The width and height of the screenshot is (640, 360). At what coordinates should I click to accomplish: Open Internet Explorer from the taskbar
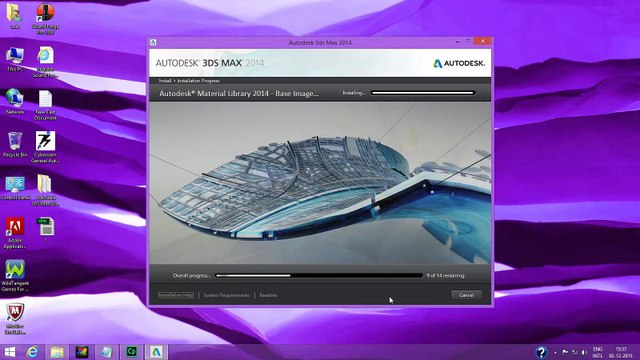[32, 352]
